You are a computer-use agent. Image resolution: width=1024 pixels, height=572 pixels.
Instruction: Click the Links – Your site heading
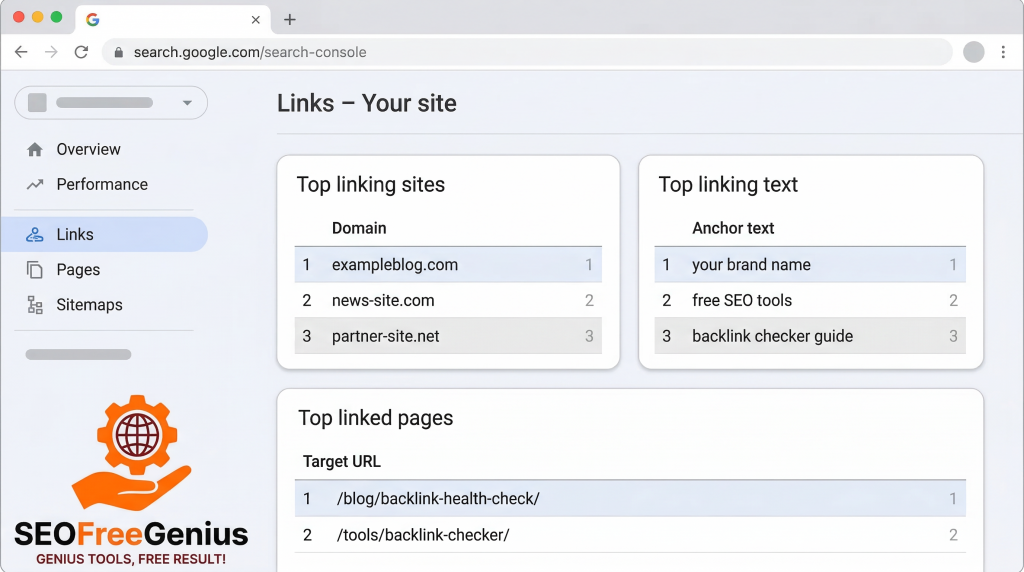click(x=366, y=103)
